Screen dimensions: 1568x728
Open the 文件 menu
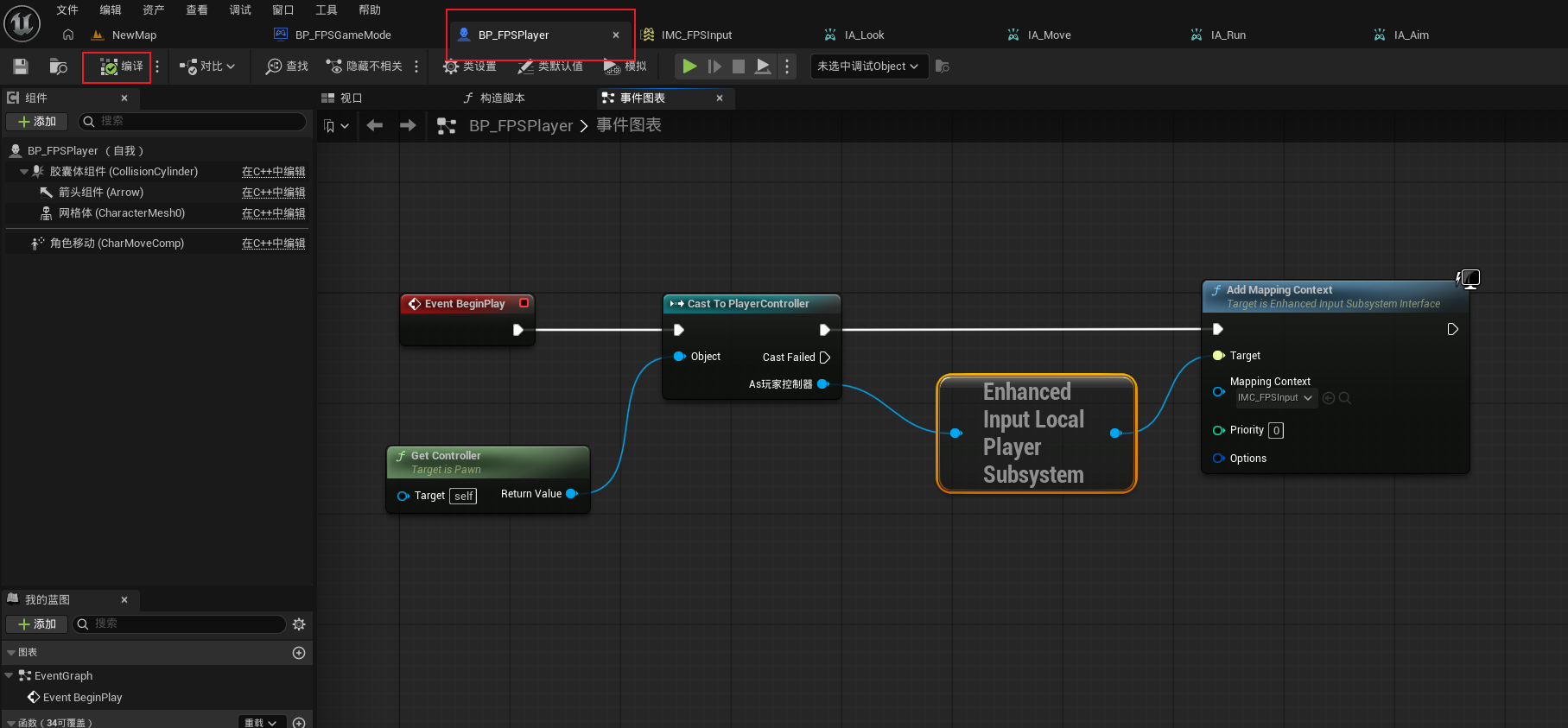(67, 10)
